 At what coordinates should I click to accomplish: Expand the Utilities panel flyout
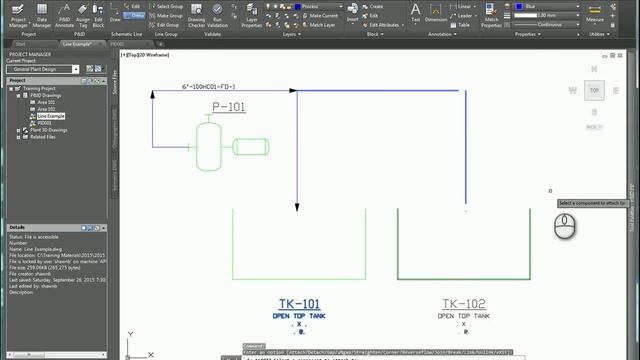[x=599, y=34]
